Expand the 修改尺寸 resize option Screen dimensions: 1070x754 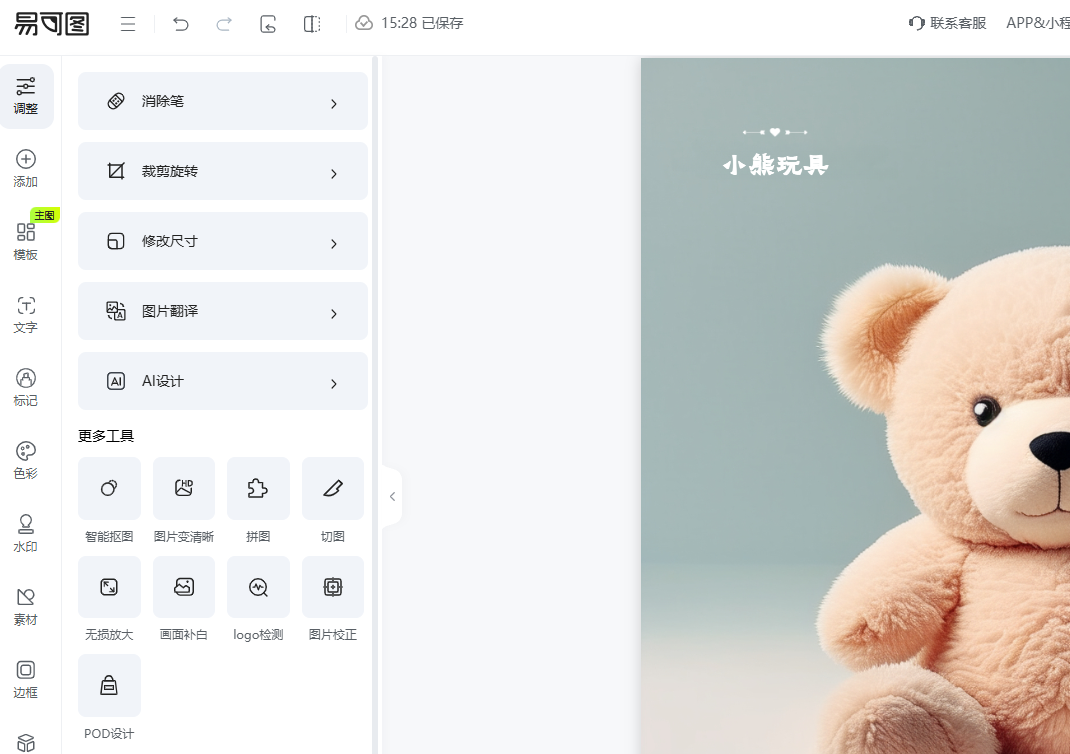pos(223,242)
